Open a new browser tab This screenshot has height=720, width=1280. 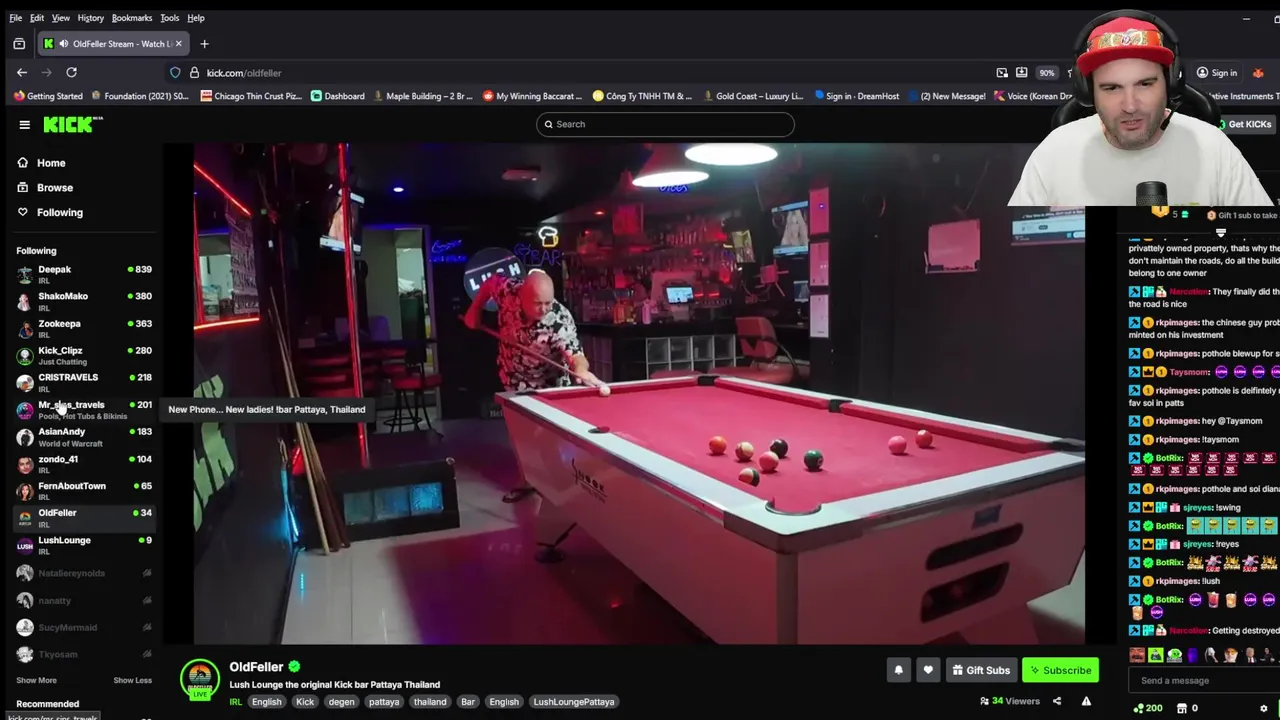tap(204, 44)
